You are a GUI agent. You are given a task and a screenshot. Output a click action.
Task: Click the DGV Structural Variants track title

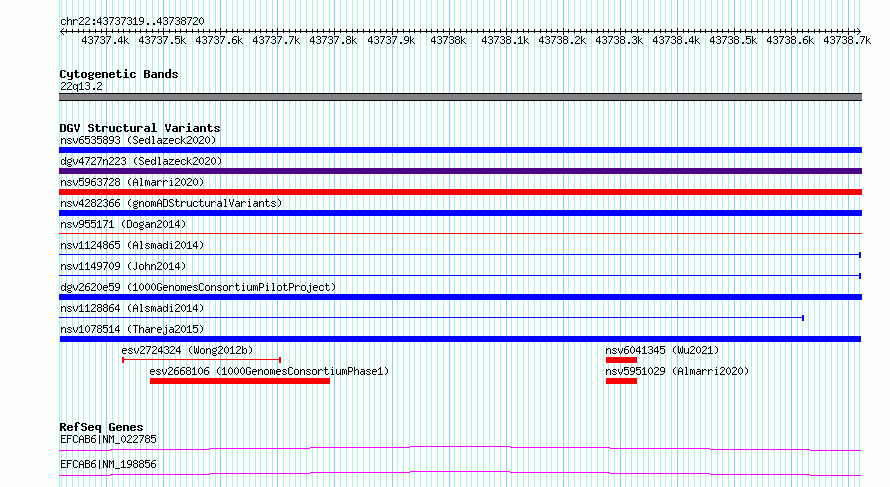[x=140, y=128]
